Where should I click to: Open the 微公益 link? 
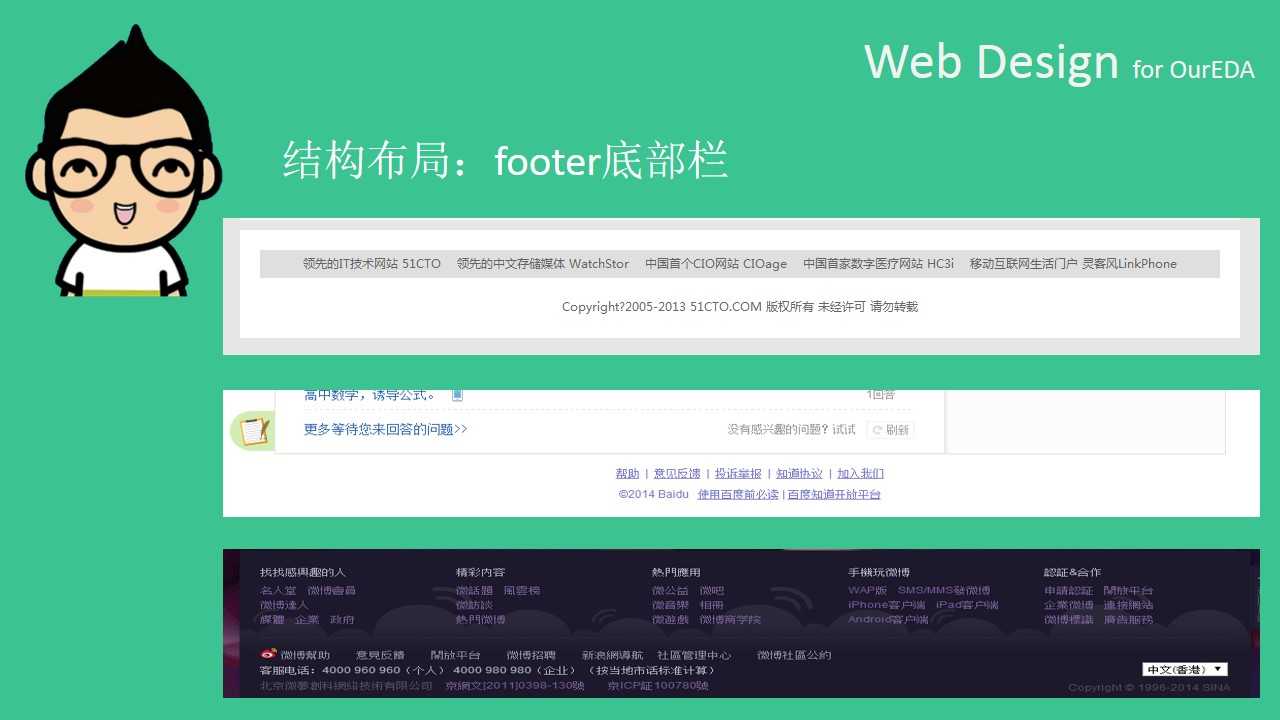pos(670,591)
